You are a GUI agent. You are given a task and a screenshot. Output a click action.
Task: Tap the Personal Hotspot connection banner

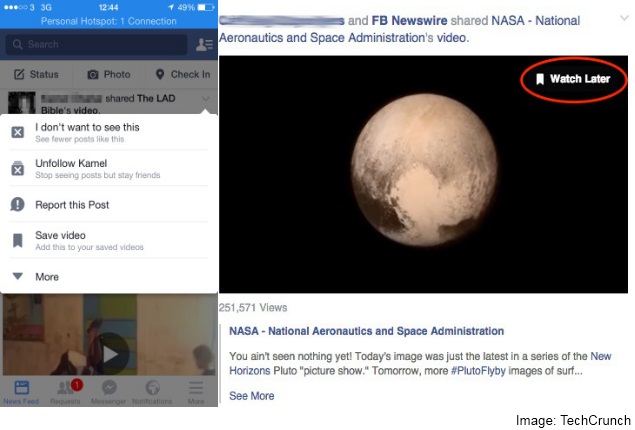coord(109,21)
